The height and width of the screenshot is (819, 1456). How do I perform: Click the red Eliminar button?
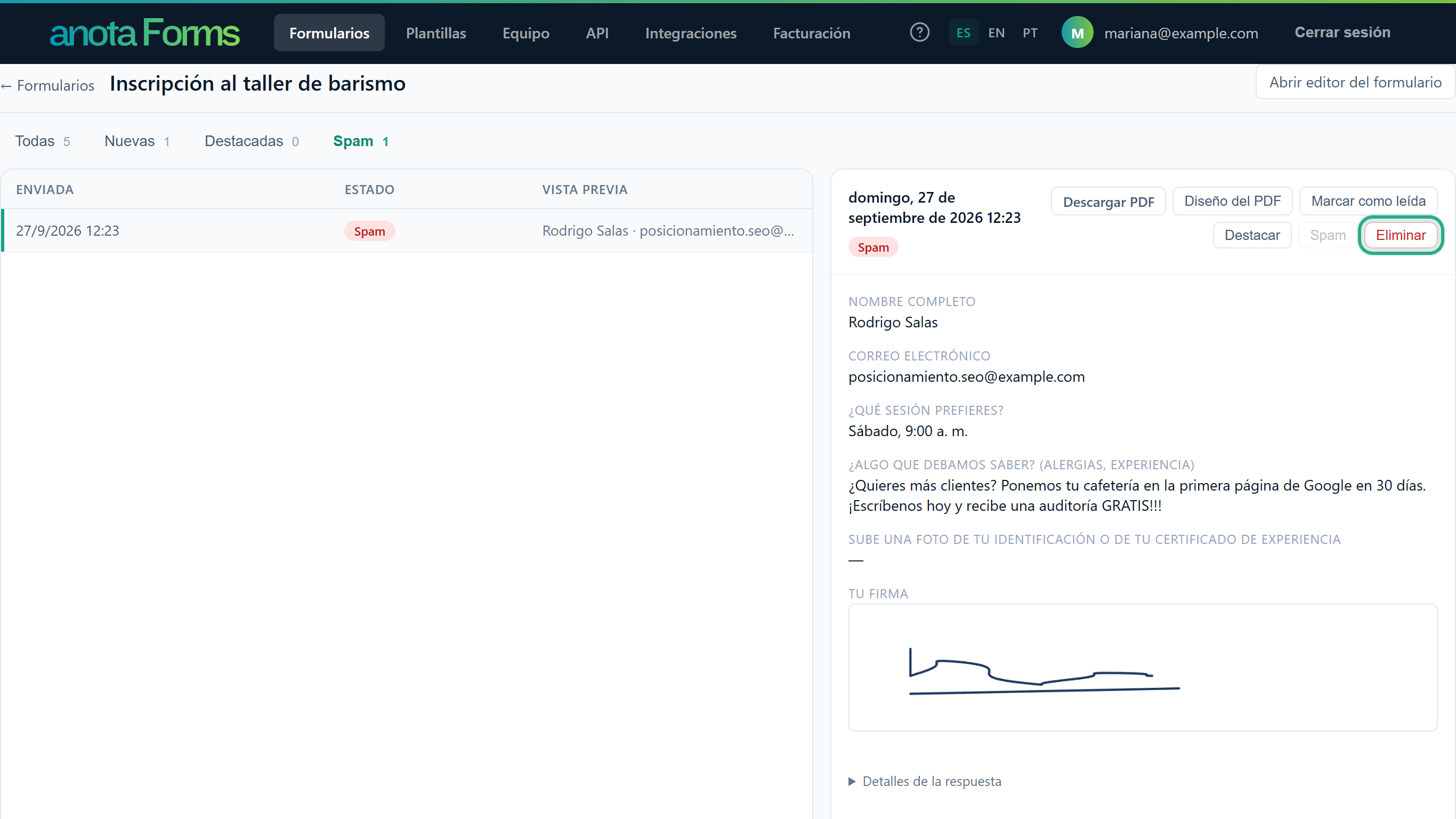tap(1400, 235)
